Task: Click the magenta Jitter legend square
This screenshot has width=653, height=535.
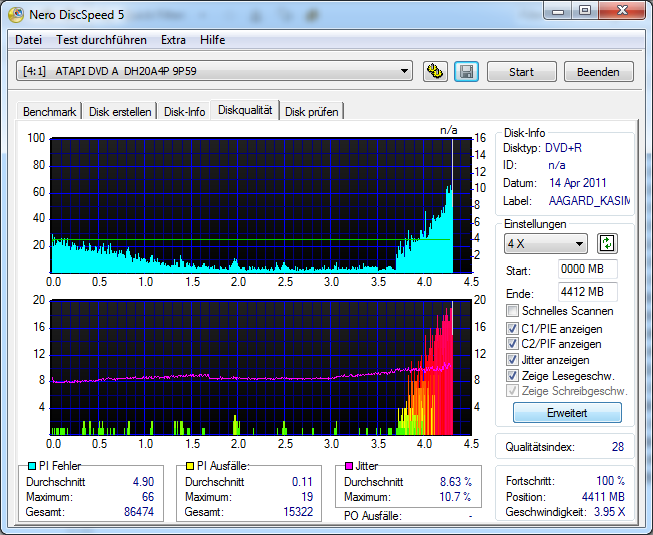Action: [348, 466]
